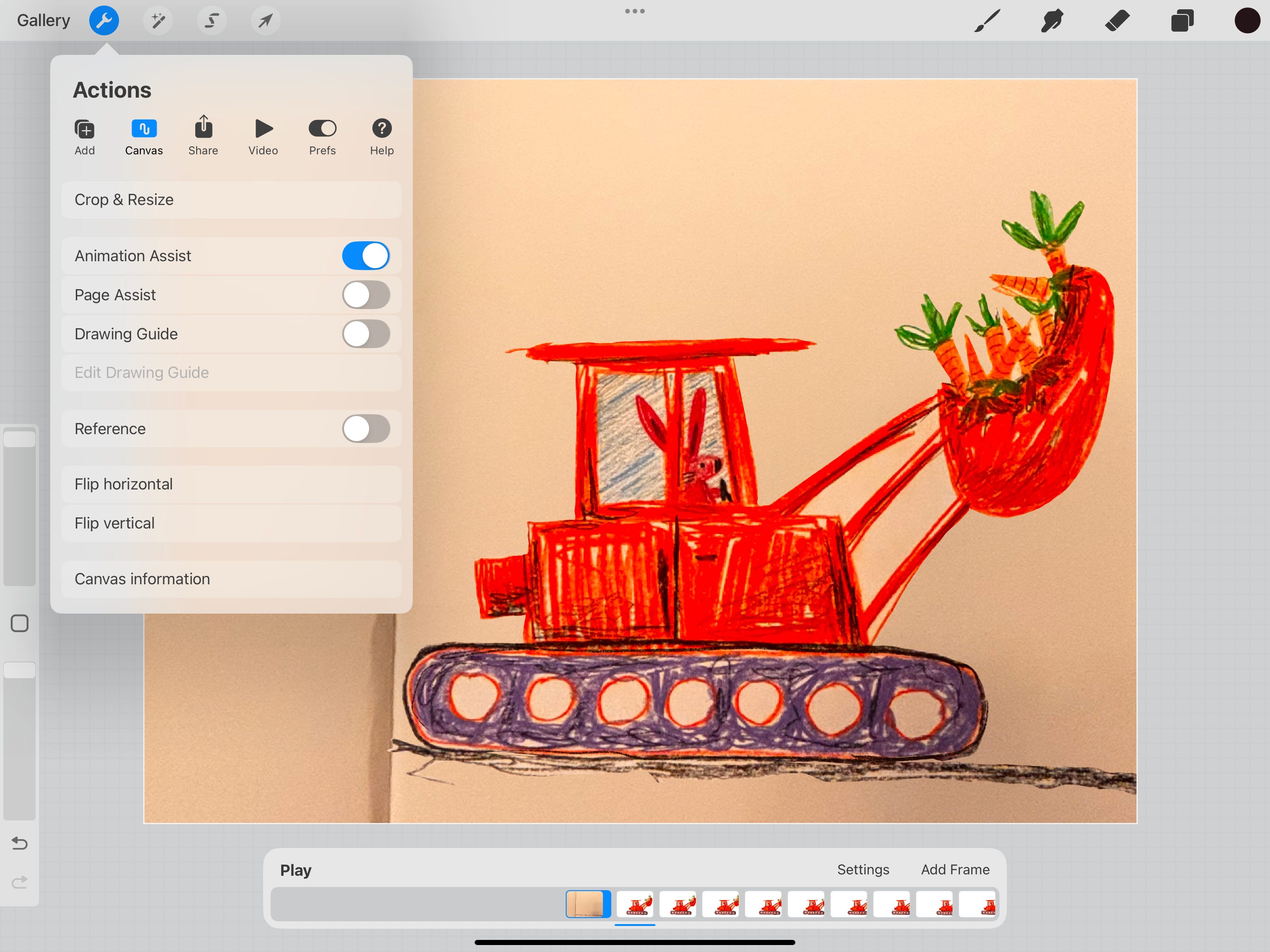Enable the Page Assist switch
The width and height of the screenshot is (1270, 952).
click(x=366, y=295)
